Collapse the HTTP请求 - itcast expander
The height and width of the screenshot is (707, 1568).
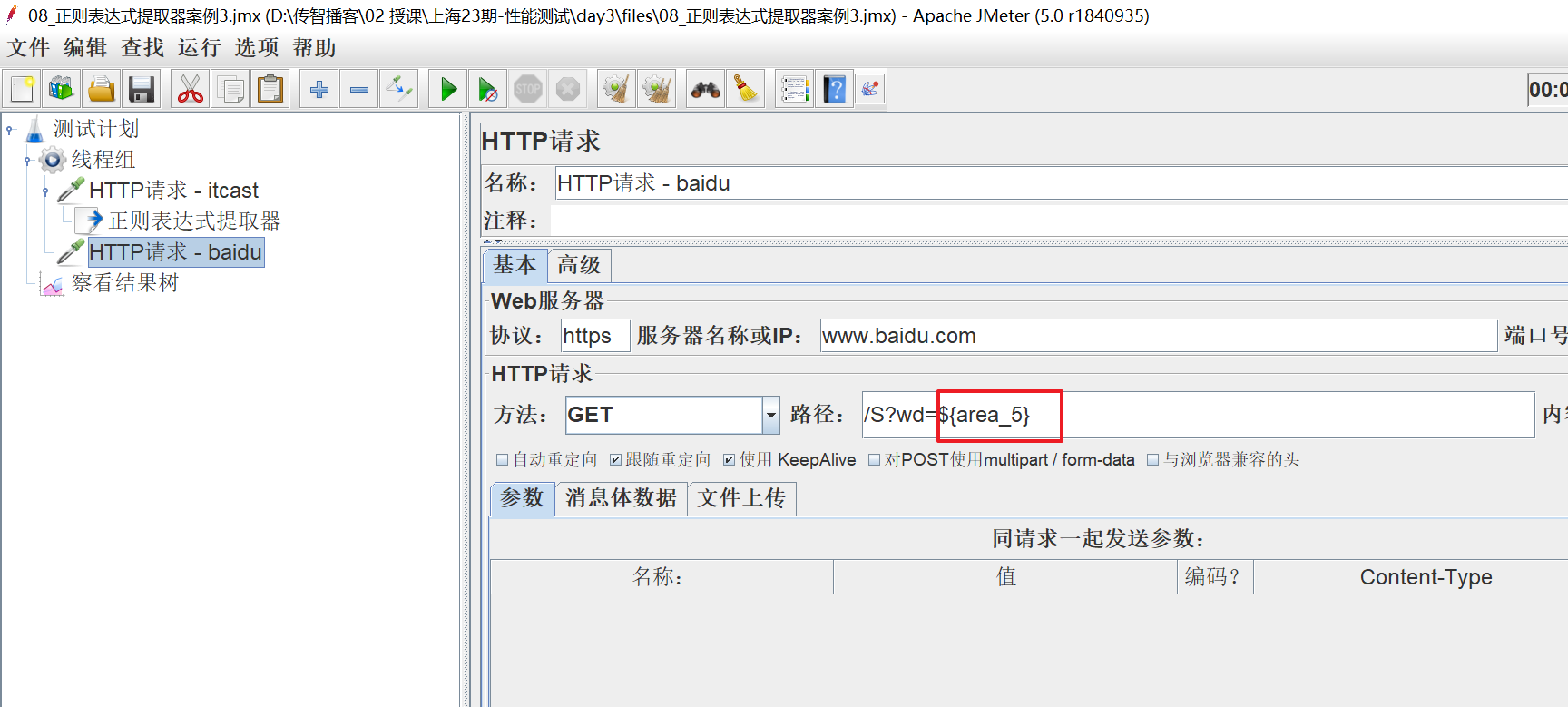pos(45,191)
